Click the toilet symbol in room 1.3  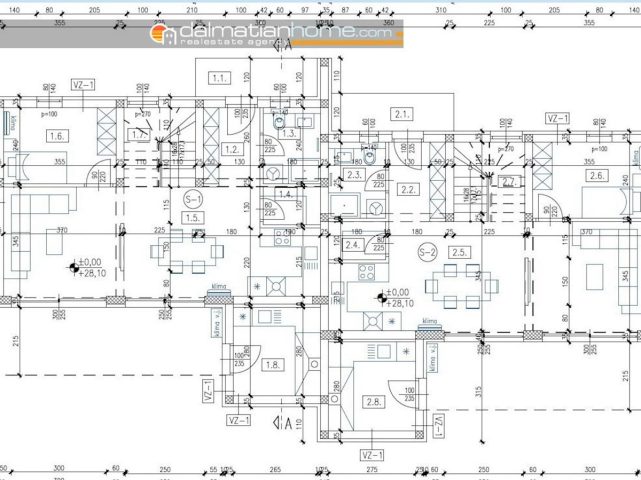click(x=280, y=121)
